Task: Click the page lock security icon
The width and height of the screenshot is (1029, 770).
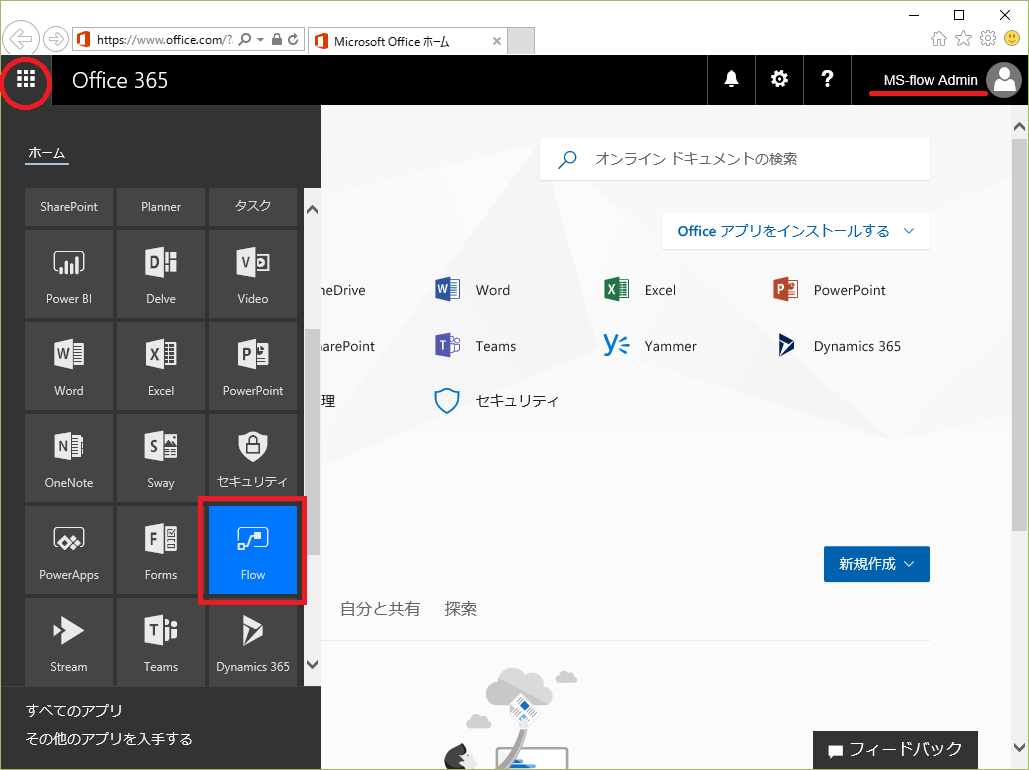Action: pos(277,39)
